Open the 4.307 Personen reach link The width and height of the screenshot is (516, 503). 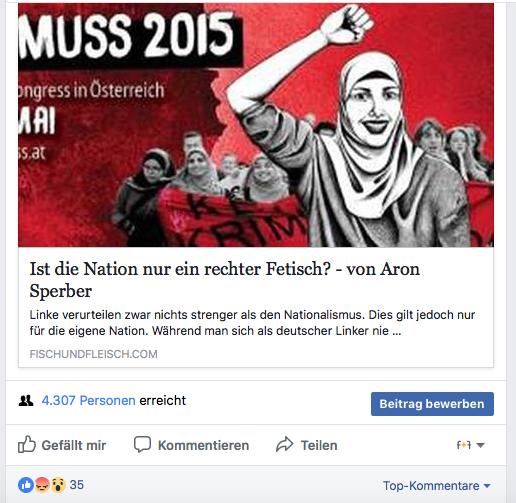tap(88, 400)
